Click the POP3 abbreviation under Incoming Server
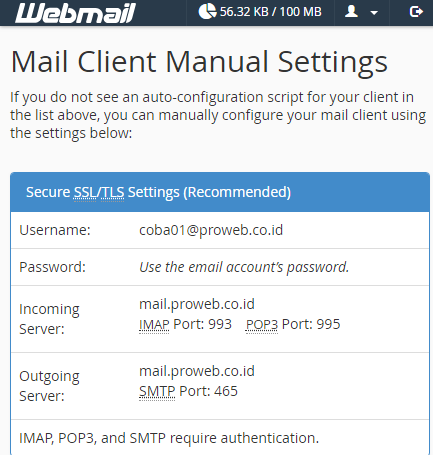 [x=262, y=324]
